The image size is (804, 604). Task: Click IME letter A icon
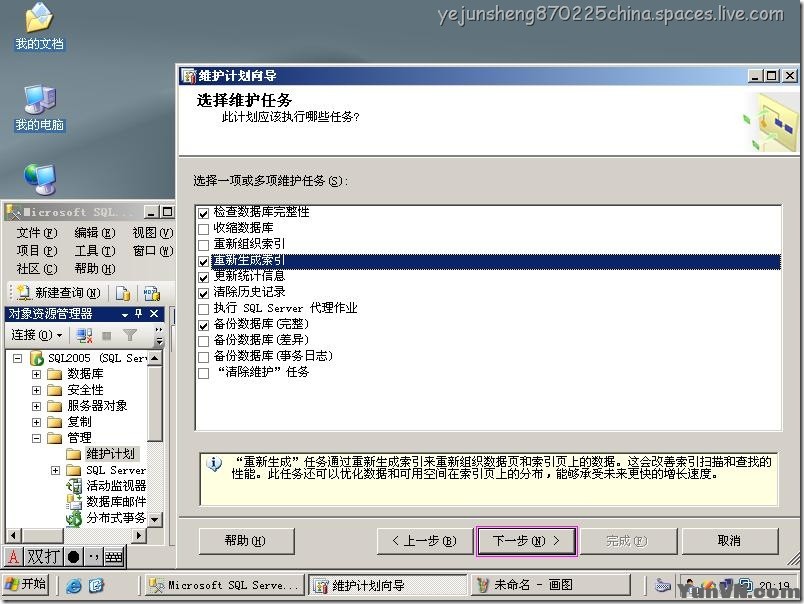pyautogui.click(x=13, y=557)
